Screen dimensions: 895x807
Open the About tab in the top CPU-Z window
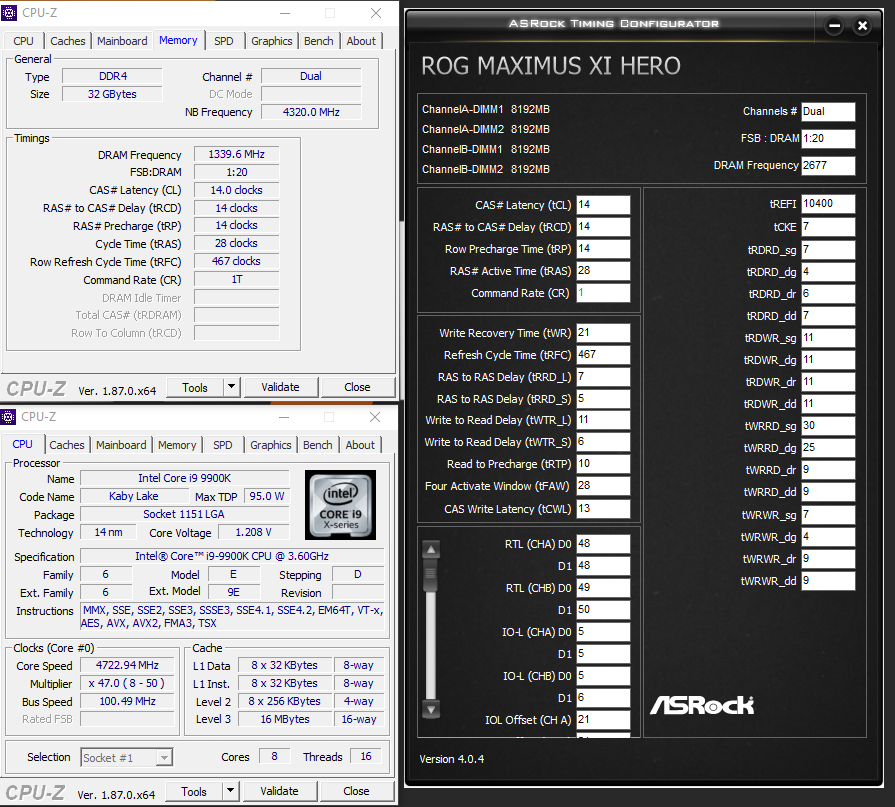point(361,41)
